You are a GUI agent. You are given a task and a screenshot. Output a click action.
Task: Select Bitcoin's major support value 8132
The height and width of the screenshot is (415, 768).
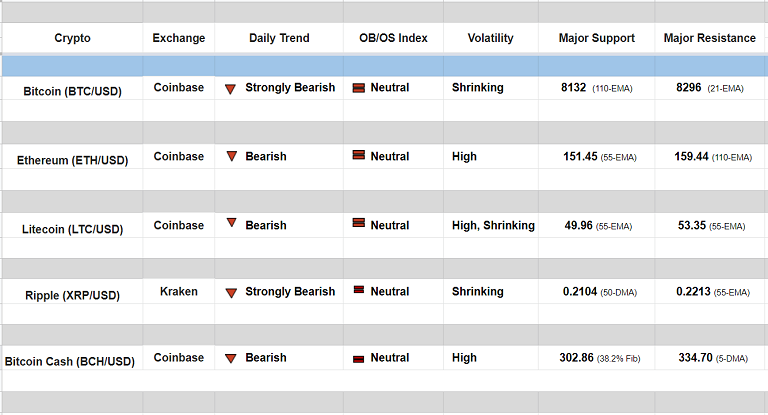pyautogui.click(x=574, y=88)
